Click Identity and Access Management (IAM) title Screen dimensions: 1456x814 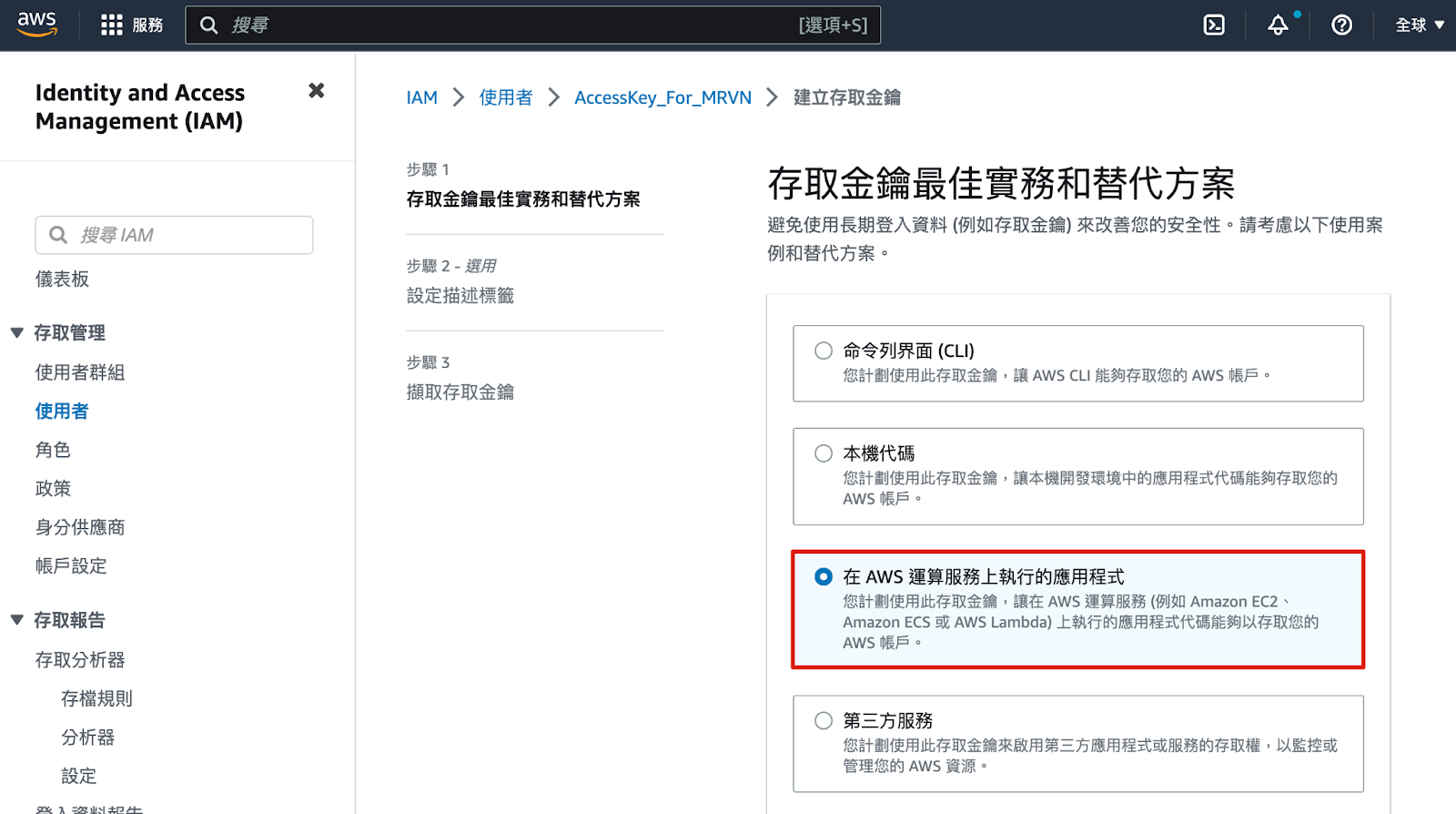140,107
